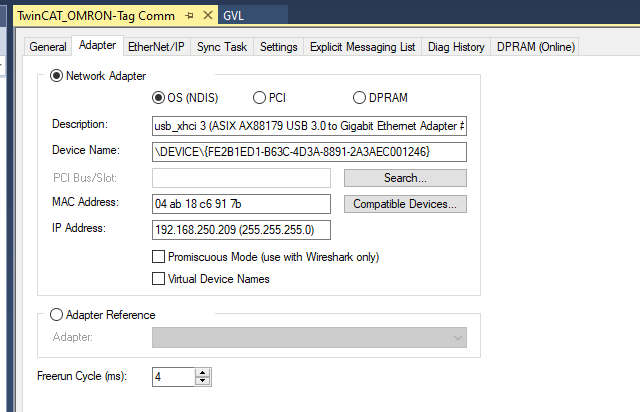Click the MAC Address field
This screenshot has height=412, width=640.
point(241,204)
